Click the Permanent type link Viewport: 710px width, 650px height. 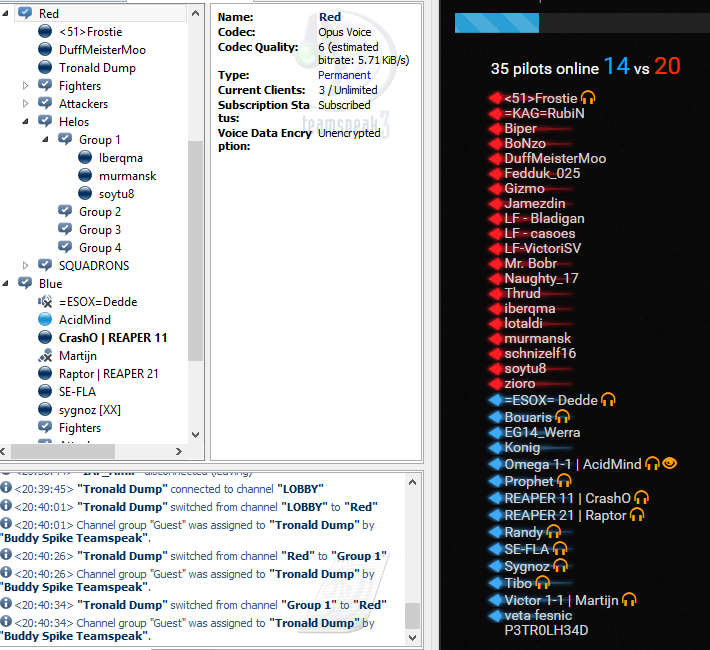pyautogui.click(x=344, y=75)
